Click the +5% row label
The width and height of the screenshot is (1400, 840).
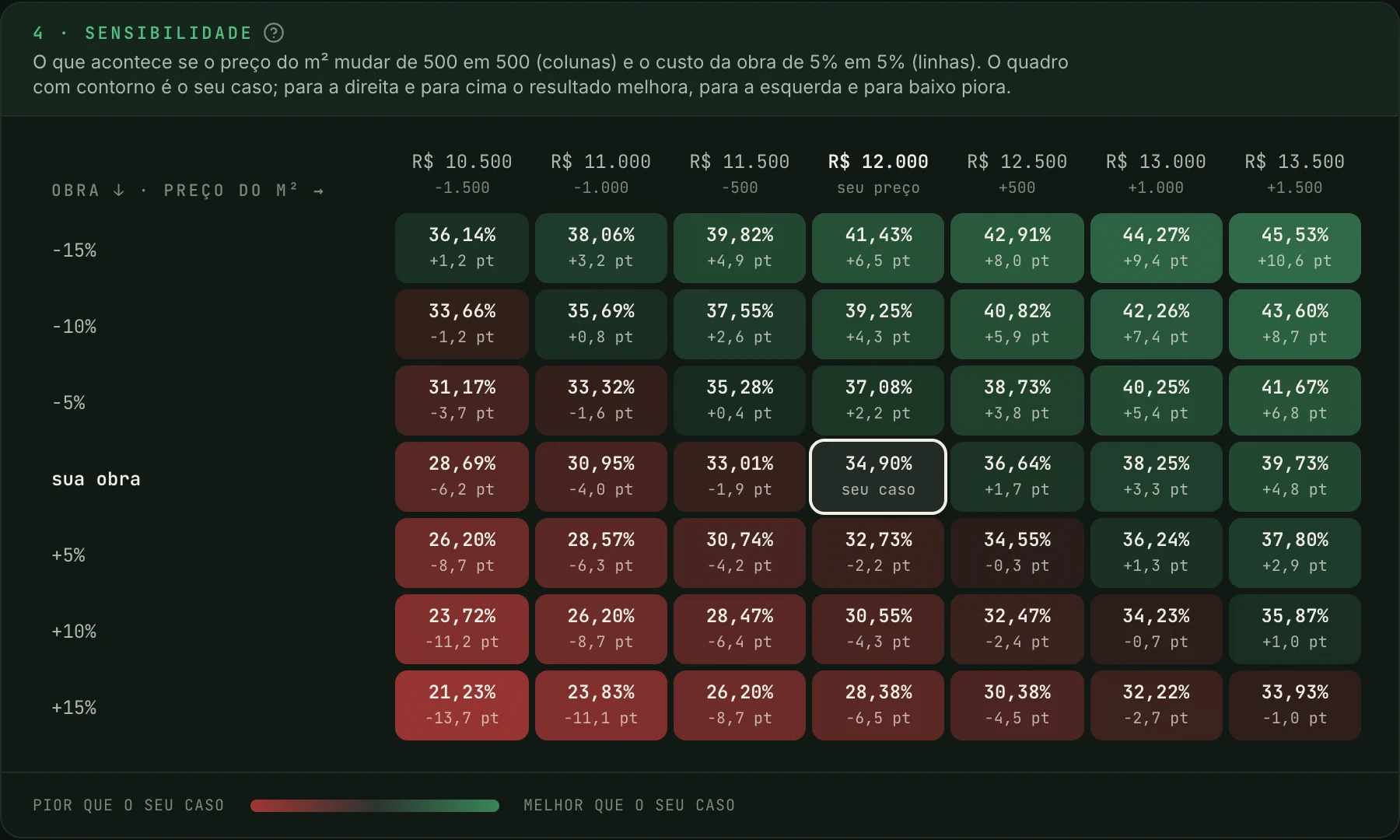pyautogui.click(x=68, y=555)
